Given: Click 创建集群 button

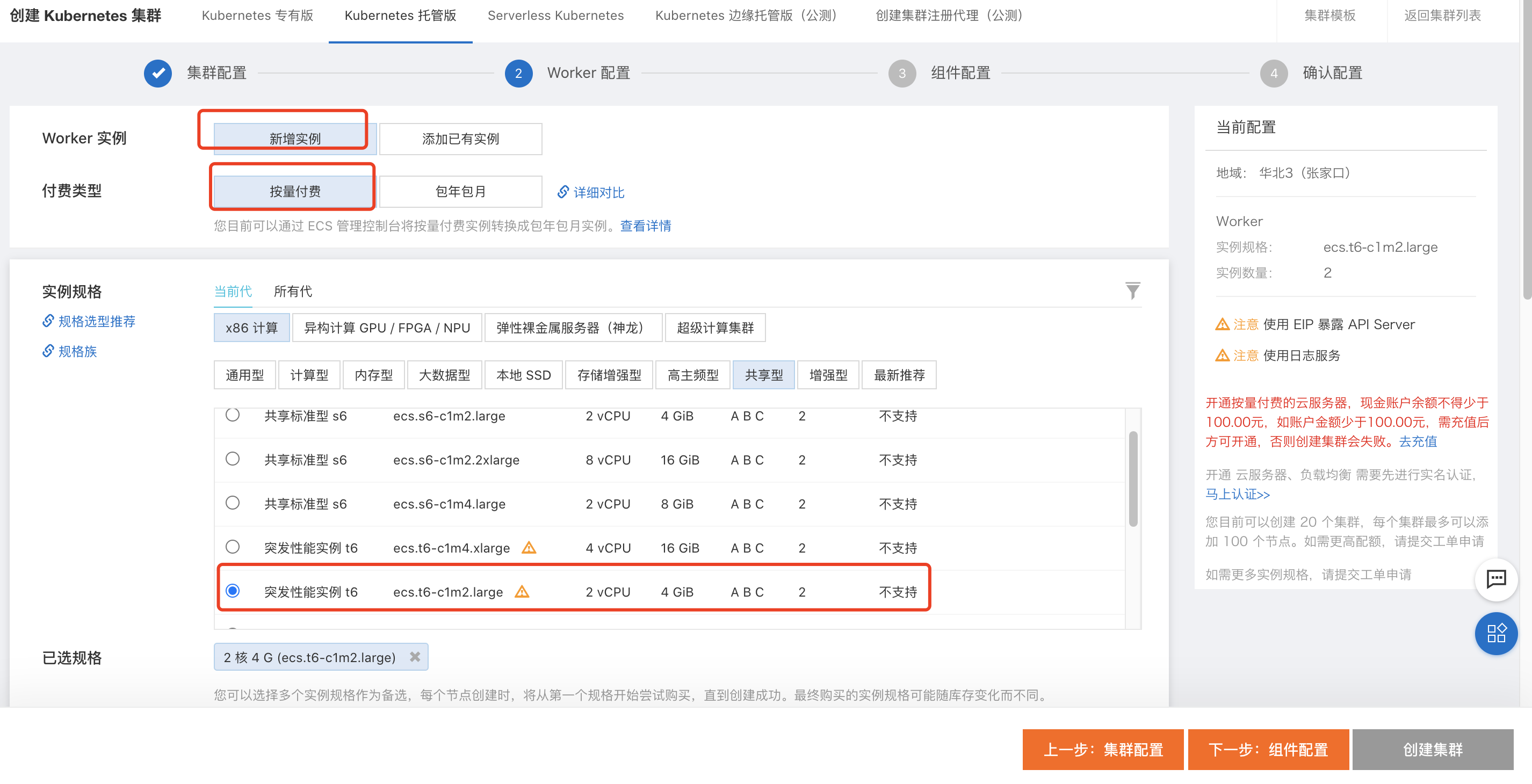Looking at the screenshot, I should [1433, 750].
